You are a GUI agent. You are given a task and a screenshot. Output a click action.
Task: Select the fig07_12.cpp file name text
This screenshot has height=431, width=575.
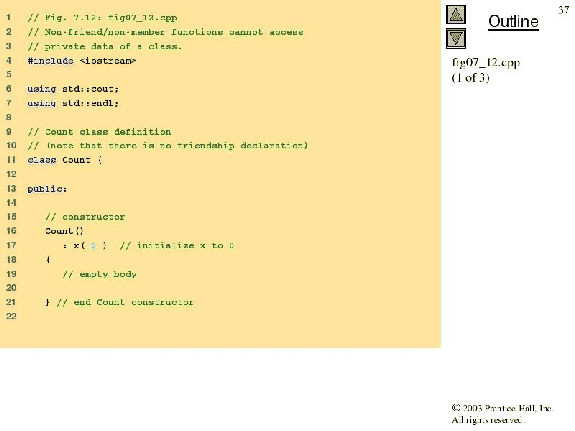pos(486,63)
